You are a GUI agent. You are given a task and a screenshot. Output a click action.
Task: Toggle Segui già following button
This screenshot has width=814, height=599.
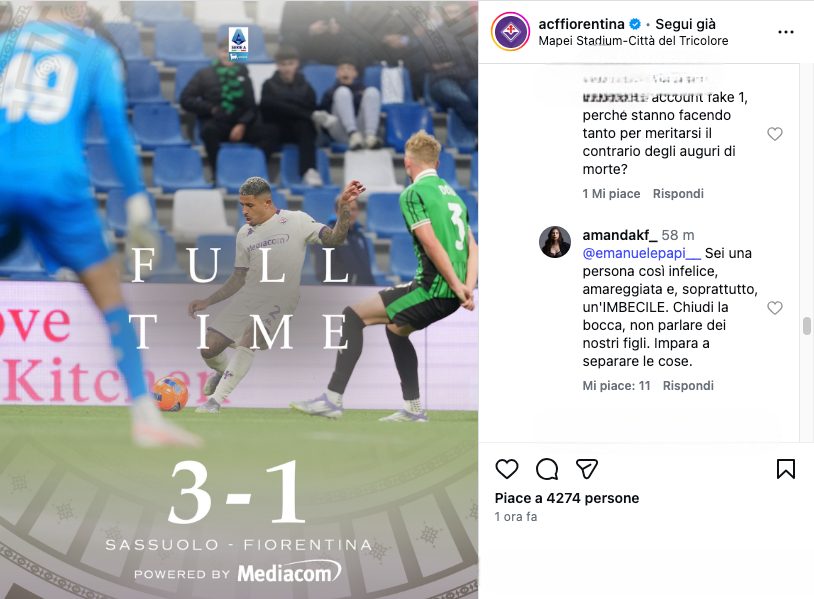[685, 24]
